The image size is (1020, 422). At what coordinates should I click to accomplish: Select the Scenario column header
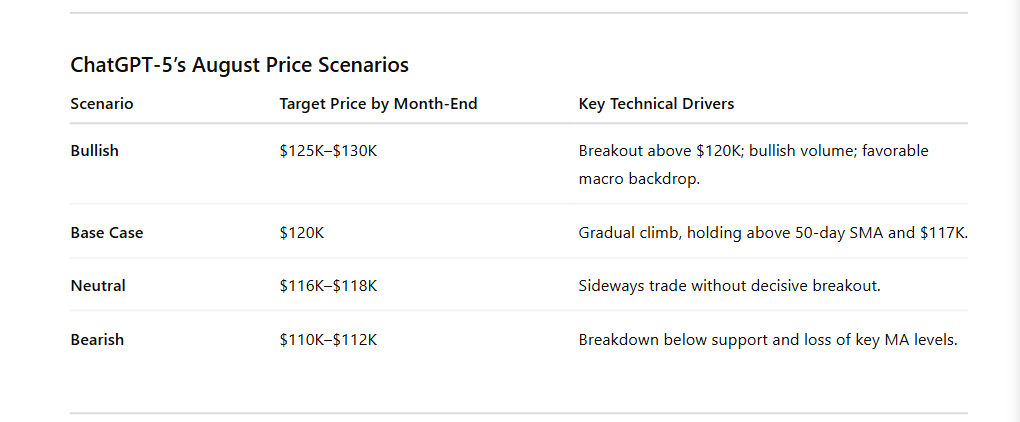(x=101, y=104)
